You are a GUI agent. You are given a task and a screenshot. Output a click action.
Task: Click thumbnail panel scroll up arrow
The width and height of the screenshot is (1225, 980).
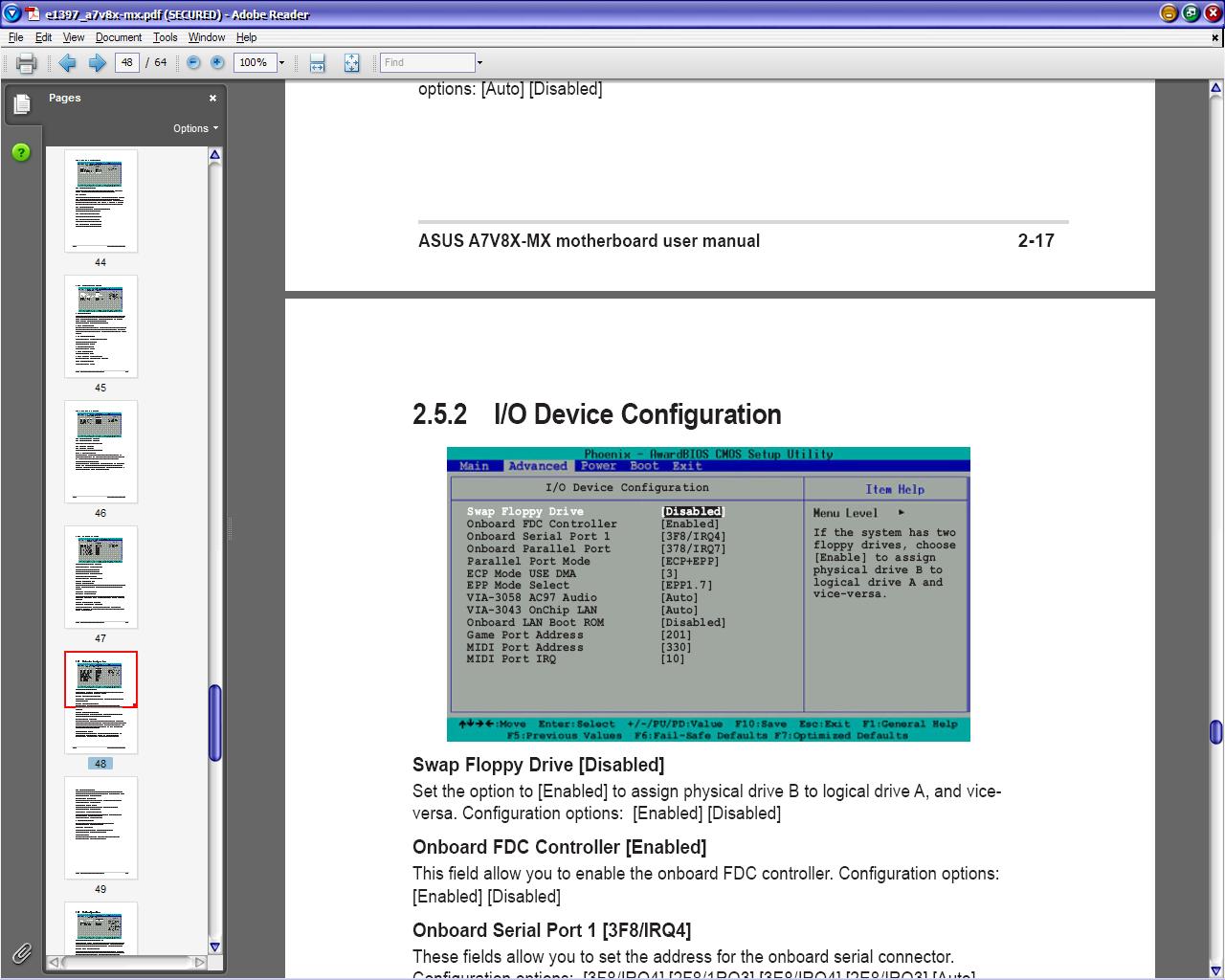pyautogui.click(x=215, y=155)
